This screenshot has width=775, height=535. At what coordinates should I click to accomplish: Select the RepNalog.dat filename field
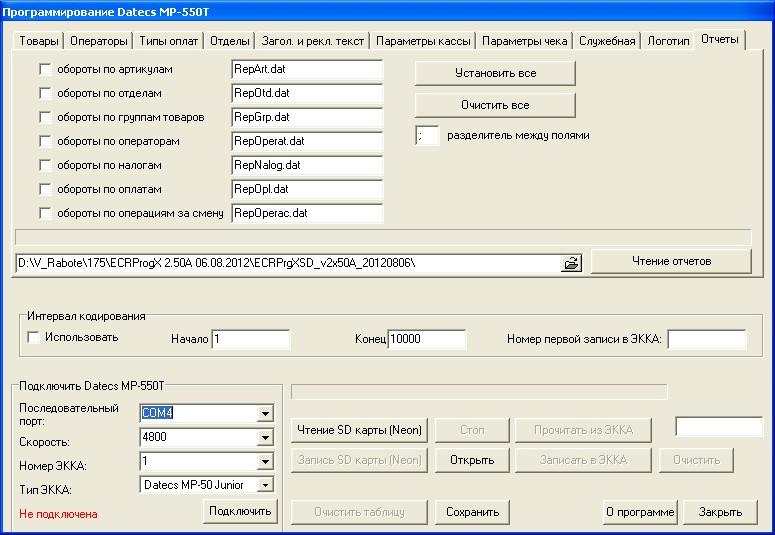[x=307, y=165]
